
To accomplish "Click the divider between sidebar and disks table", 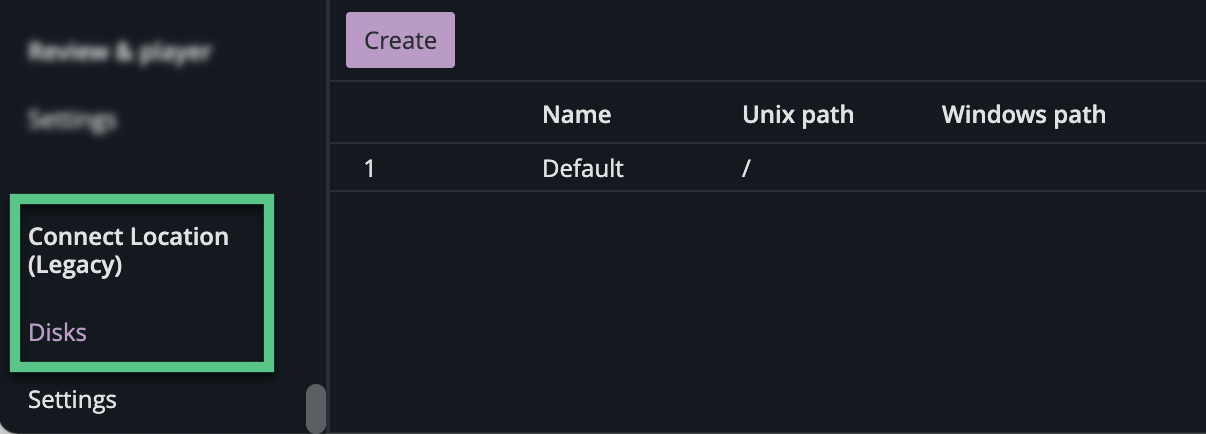I will pos(329,250).
